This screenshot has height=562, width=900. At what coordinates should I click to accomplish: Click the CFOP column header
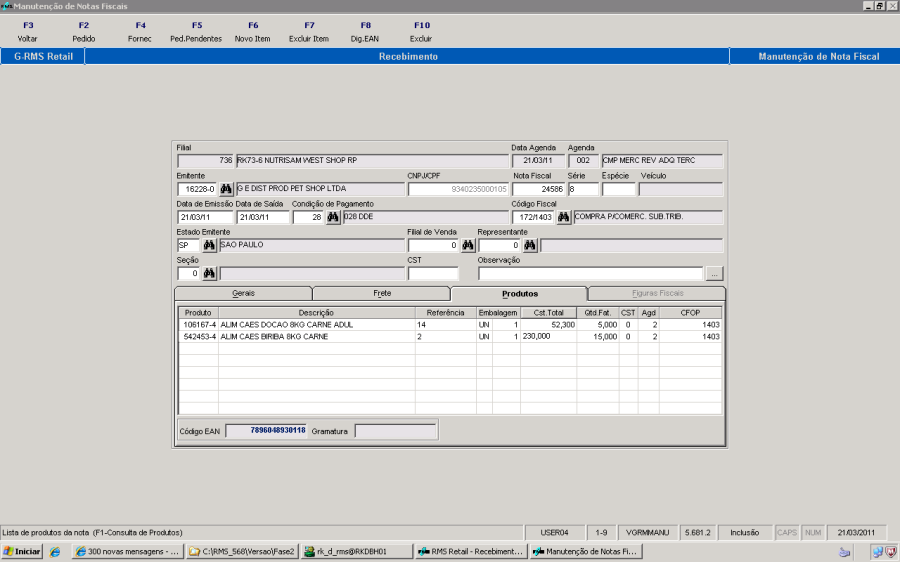pos(690,313)
